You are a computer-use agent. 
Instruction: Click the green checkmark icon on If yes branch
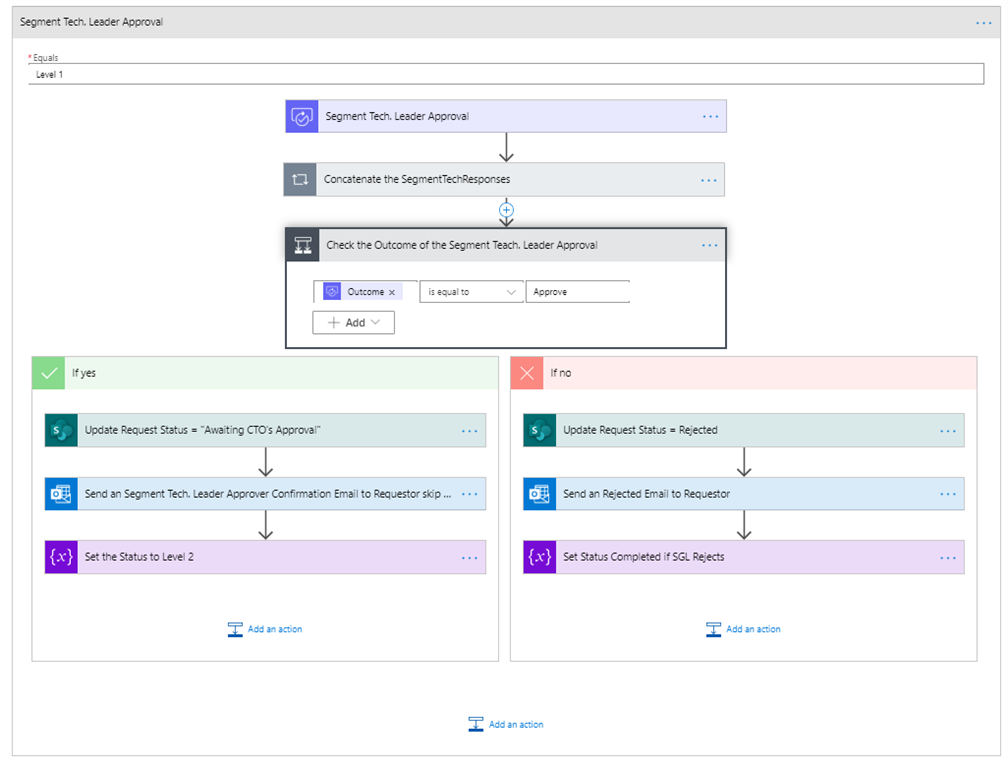pyautogui.click(x=48, y=372)
